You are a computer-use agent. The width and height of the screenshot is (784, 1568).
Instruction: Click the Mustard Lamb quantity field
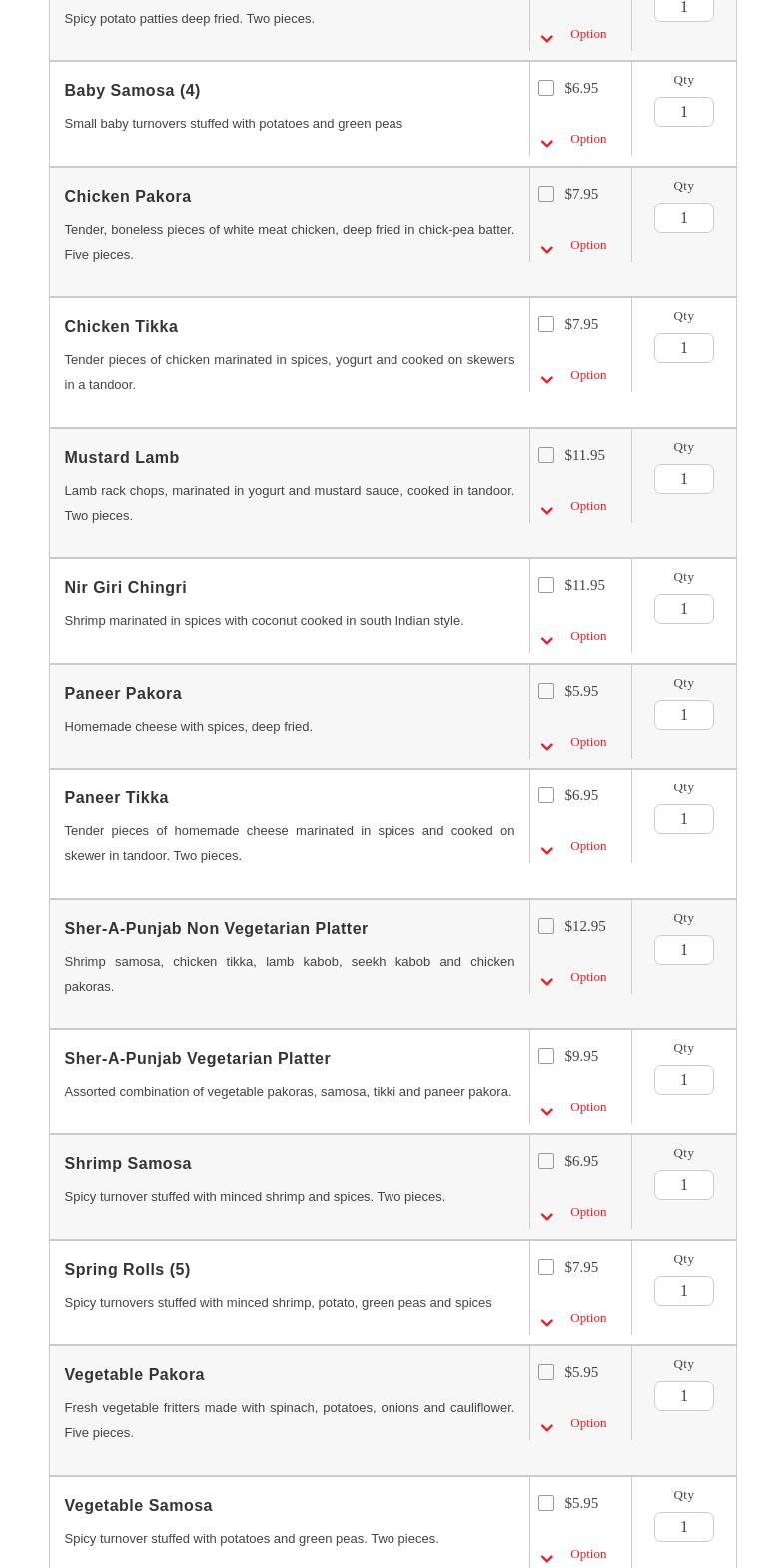(x=683, y=479)
